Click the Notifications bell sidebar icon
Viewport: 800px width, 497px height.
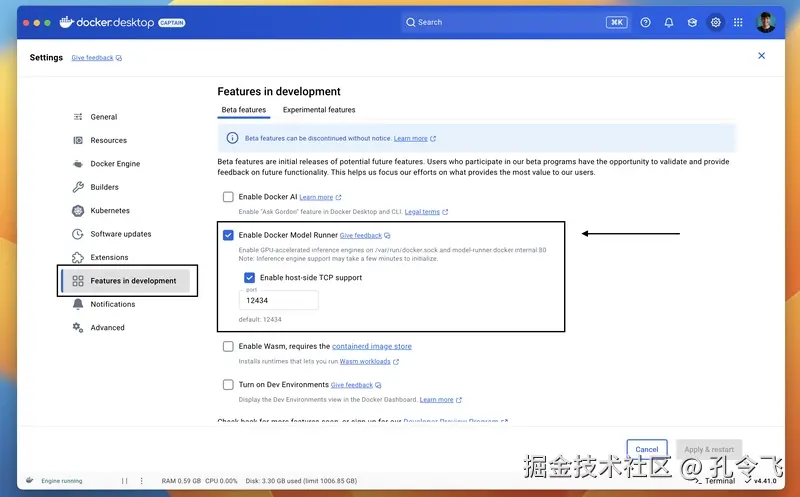point(78,304)
